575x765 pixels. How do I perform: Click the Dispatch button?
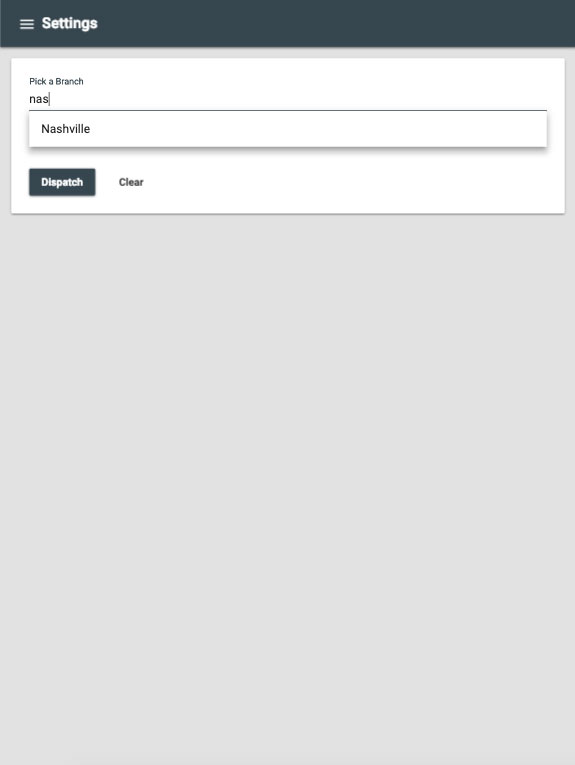click(x=62, y=182)
